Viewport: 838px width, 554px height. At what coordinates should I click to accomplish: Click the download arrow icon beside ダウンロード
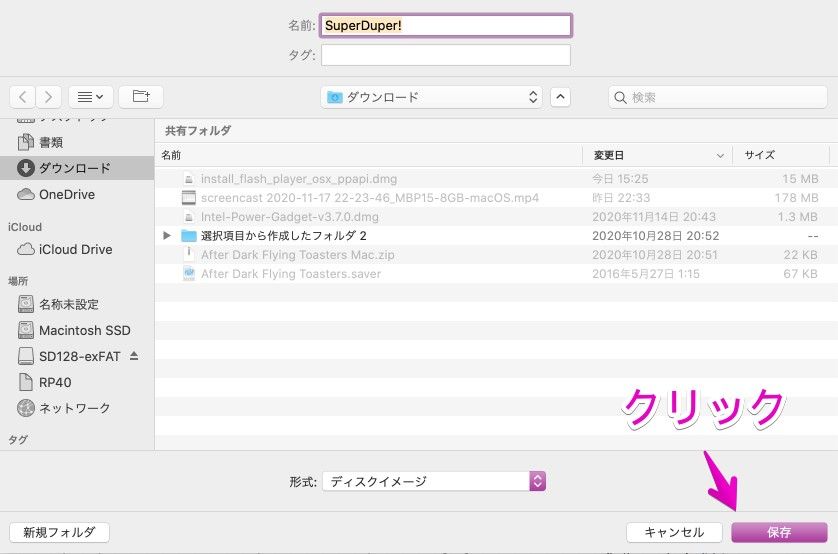click(26, 168)
